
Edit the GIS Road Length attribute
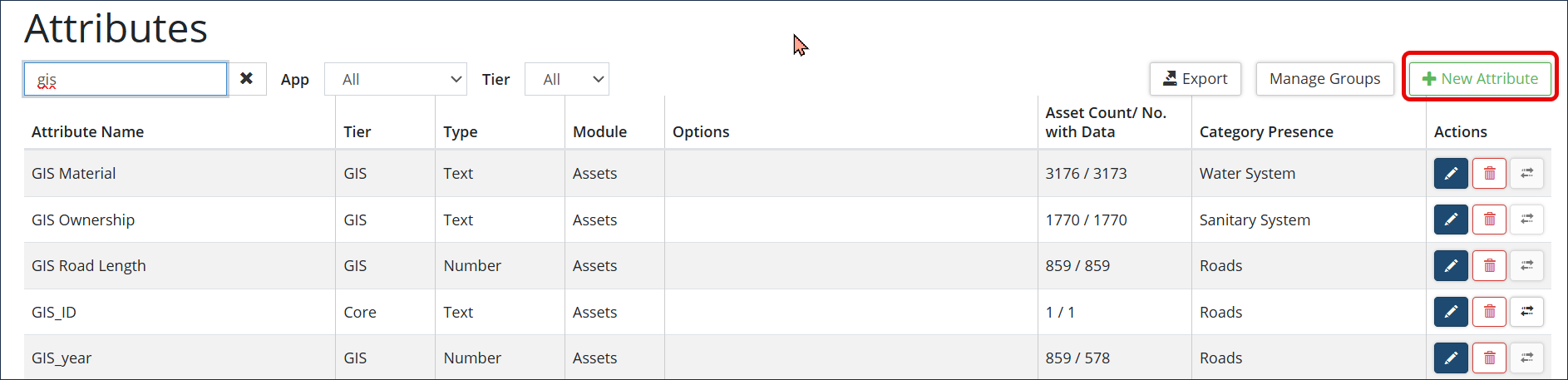point(1451,265)
